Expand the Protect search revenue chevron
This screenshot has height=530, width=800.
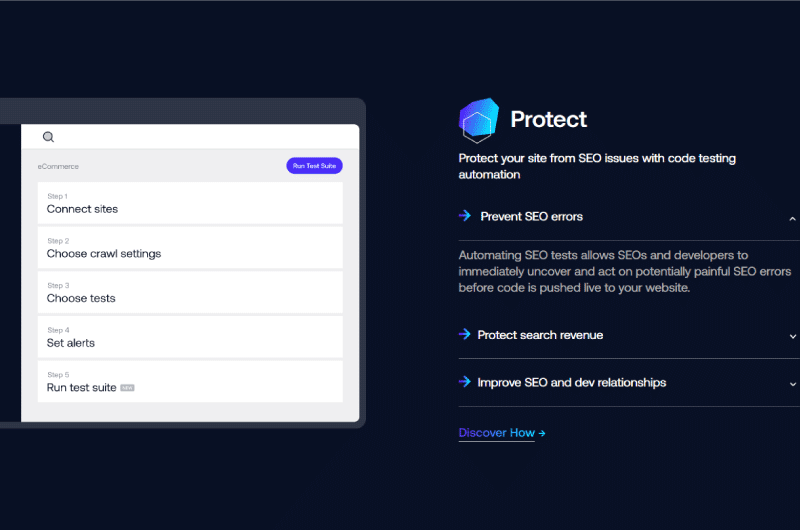(x=792, y=336)
